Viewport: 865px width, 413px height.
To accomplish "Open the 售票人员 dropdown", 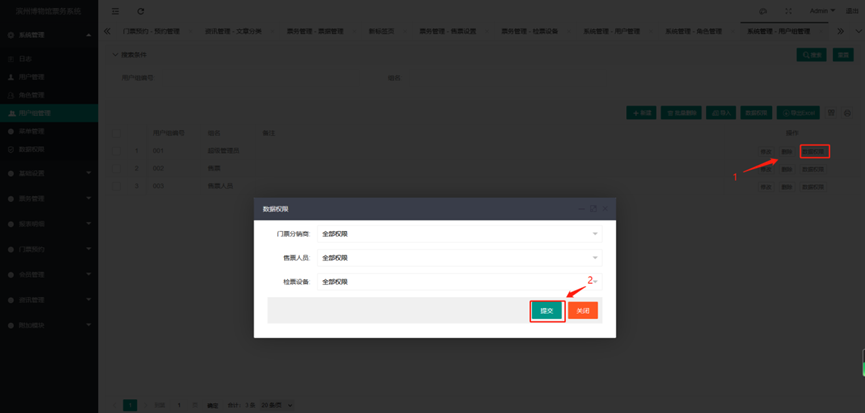I will click(x=460, y=258).
